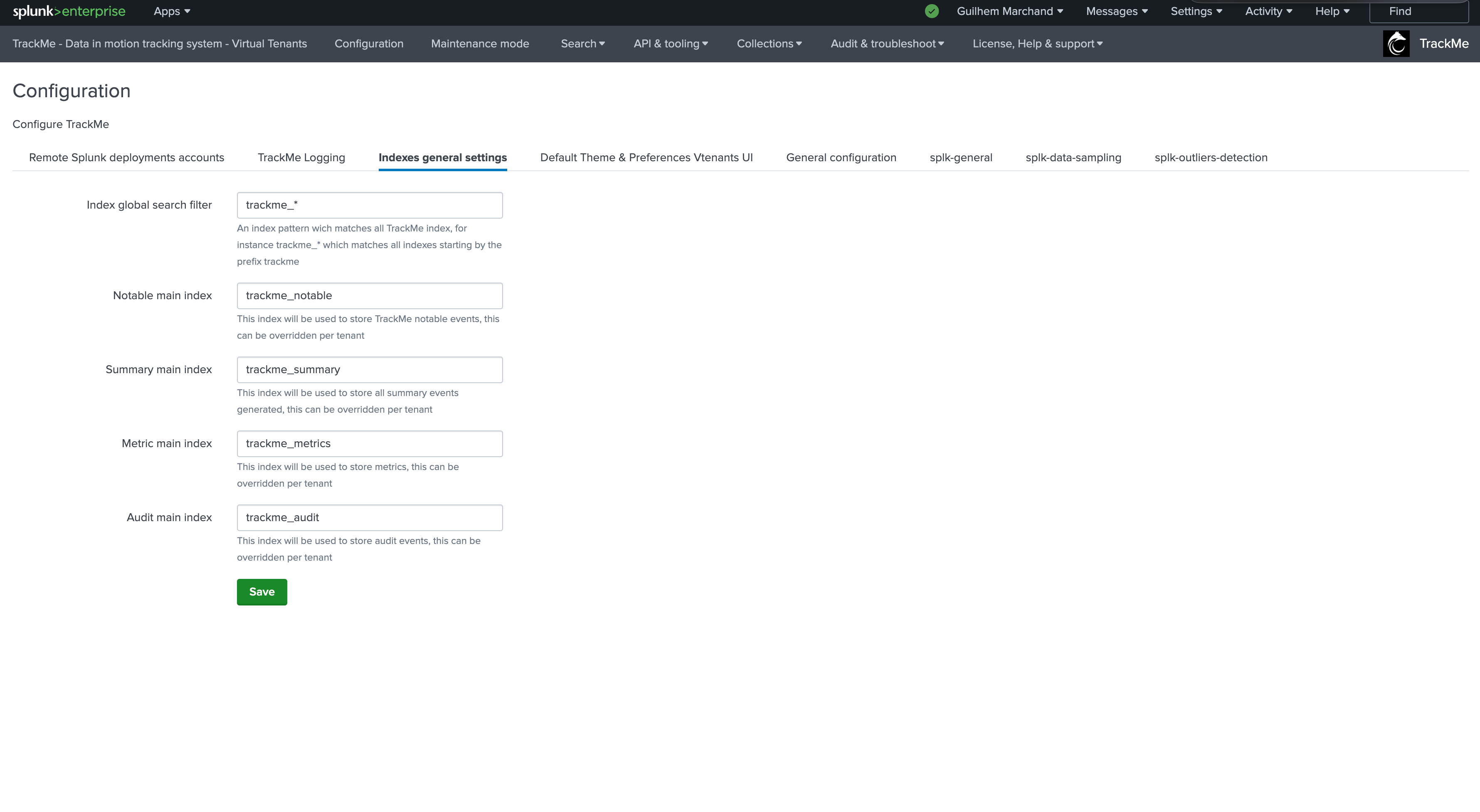The height and width of the screenshot is (812, 1480).
Task: Switch to TrackMe Logging tab
Action: 301,157
